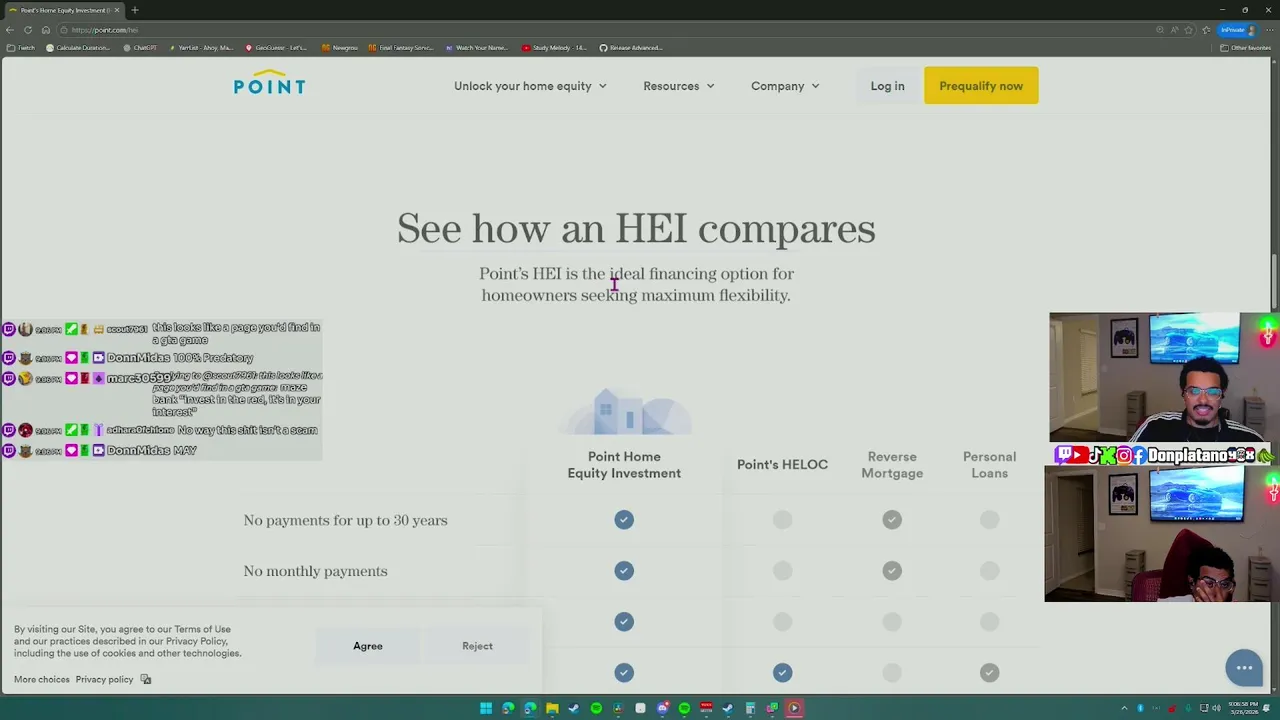Open the YarrList bookmark

(x=201, y=48)
